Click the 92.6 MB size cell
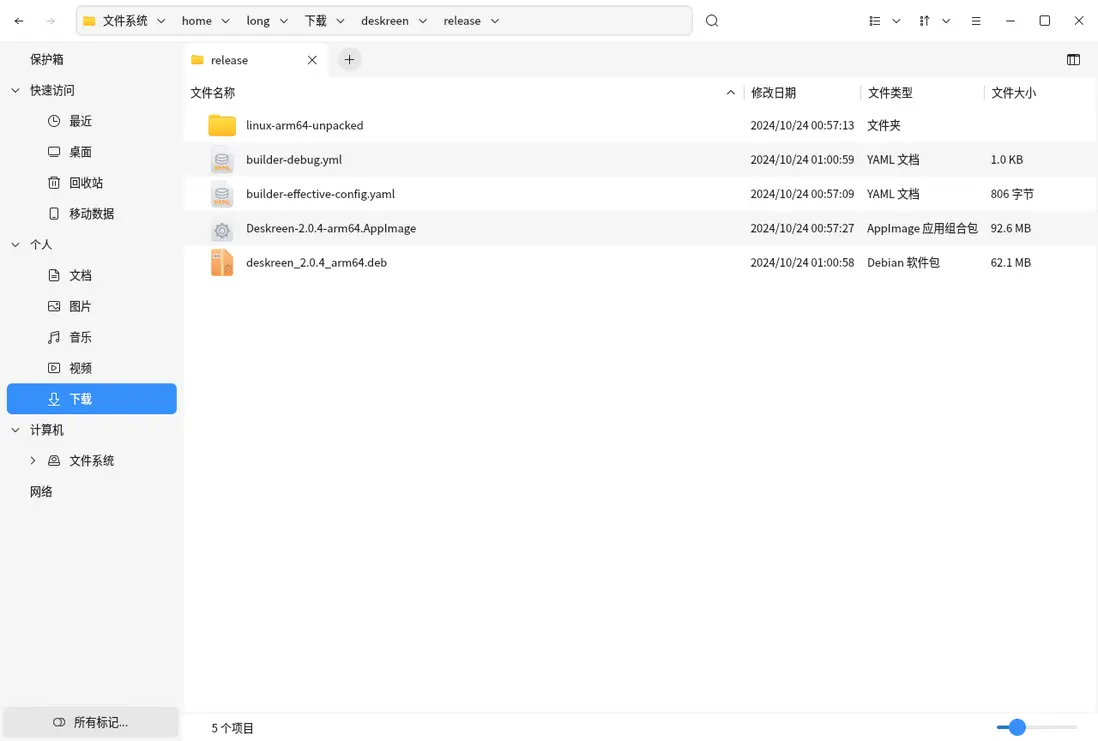Viewport: 1098px width, 741px height. pyautogui.click(x=1010, y=228)
